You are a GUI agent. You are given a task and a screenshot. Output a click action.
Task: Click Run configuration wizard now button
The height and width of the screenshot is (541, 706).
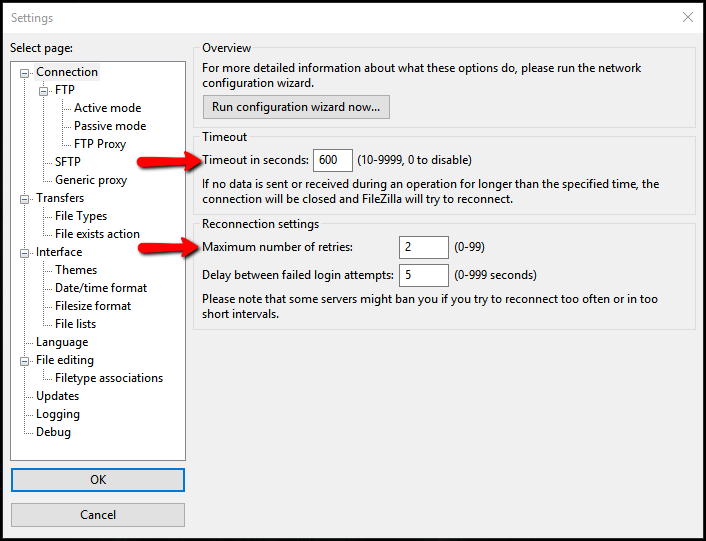coord(296,107)
